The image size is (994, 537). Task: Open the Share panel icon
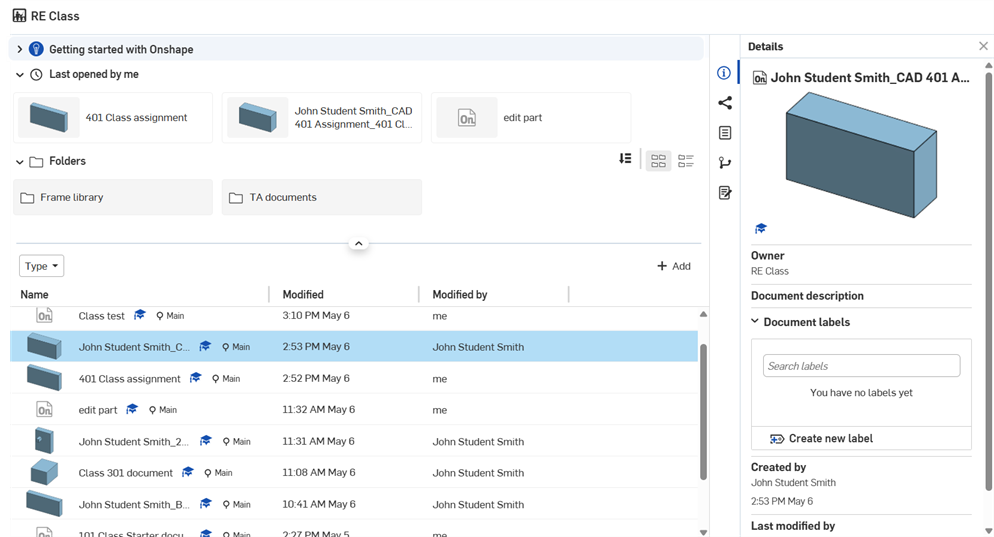click(725, 103)
